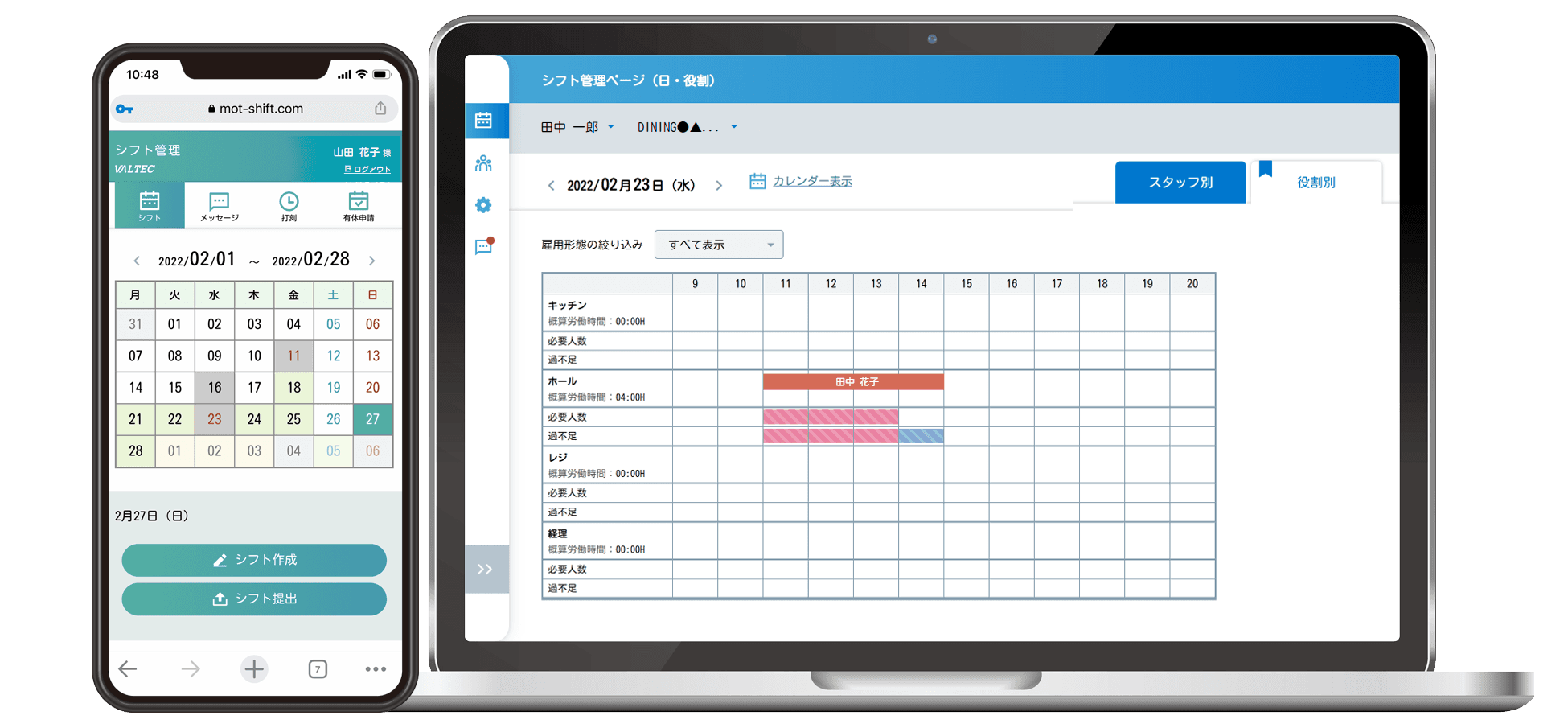
Task: Open the chat notification icon in the sidebar
Action: (483, 246)
